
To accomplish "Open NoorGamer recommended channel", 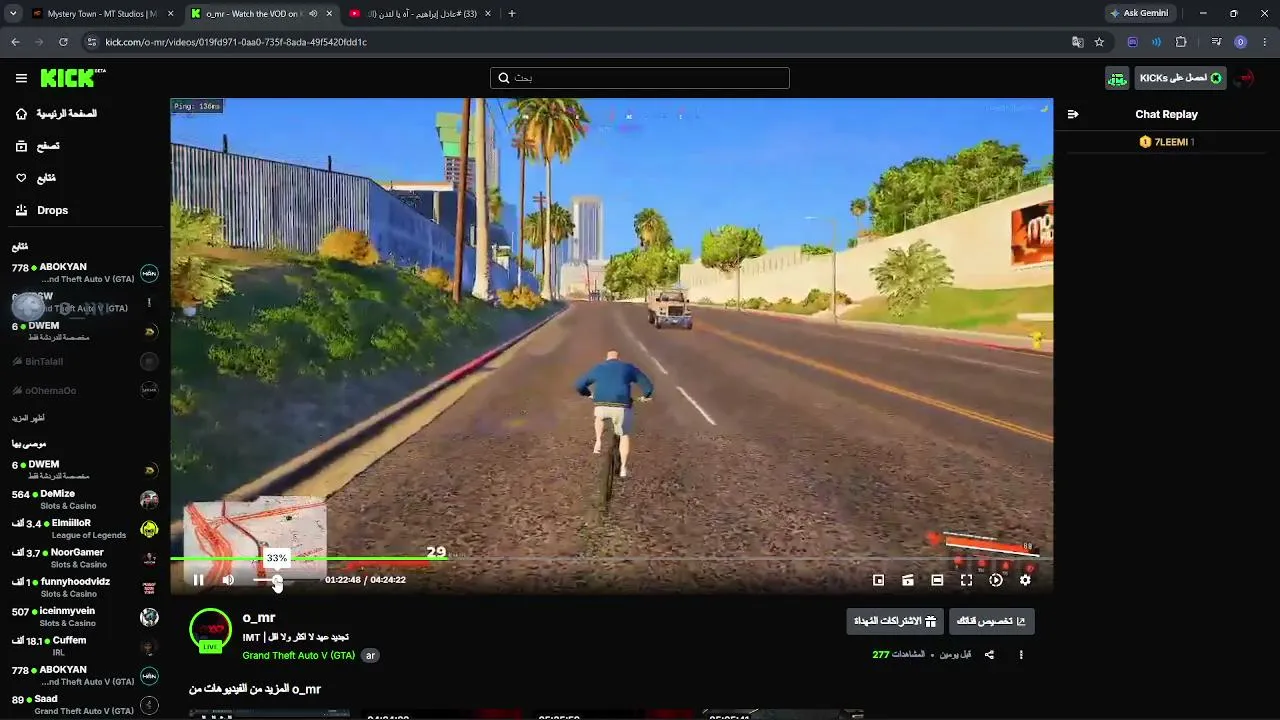I will tap(85, 558).
